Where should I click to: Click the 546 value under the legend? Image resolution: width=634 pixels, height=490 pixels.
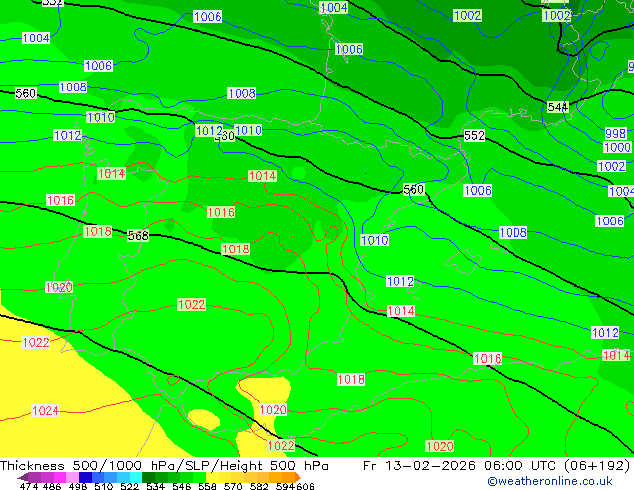point(181,486)
